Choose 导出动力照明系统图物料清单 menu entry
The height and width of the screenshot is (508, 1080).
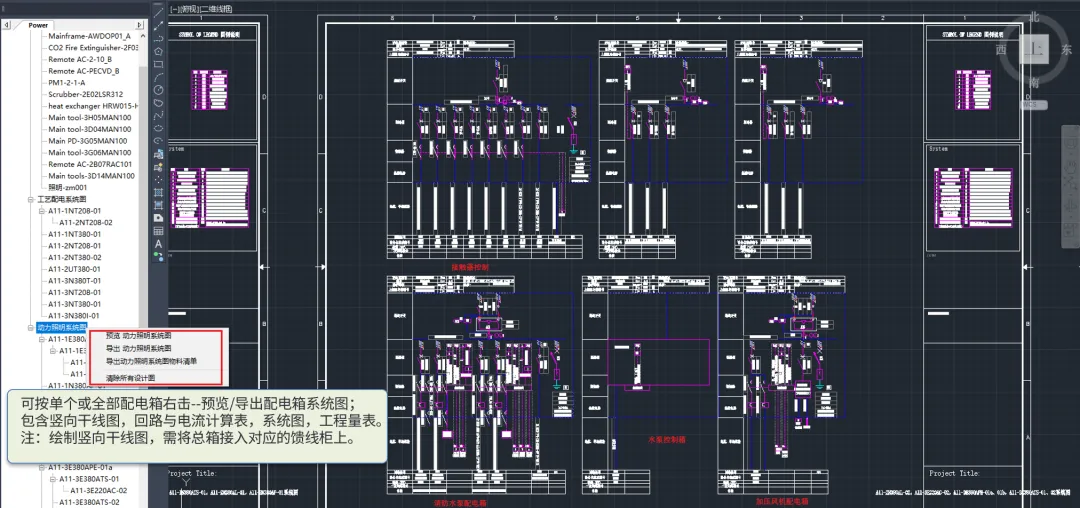152,361
